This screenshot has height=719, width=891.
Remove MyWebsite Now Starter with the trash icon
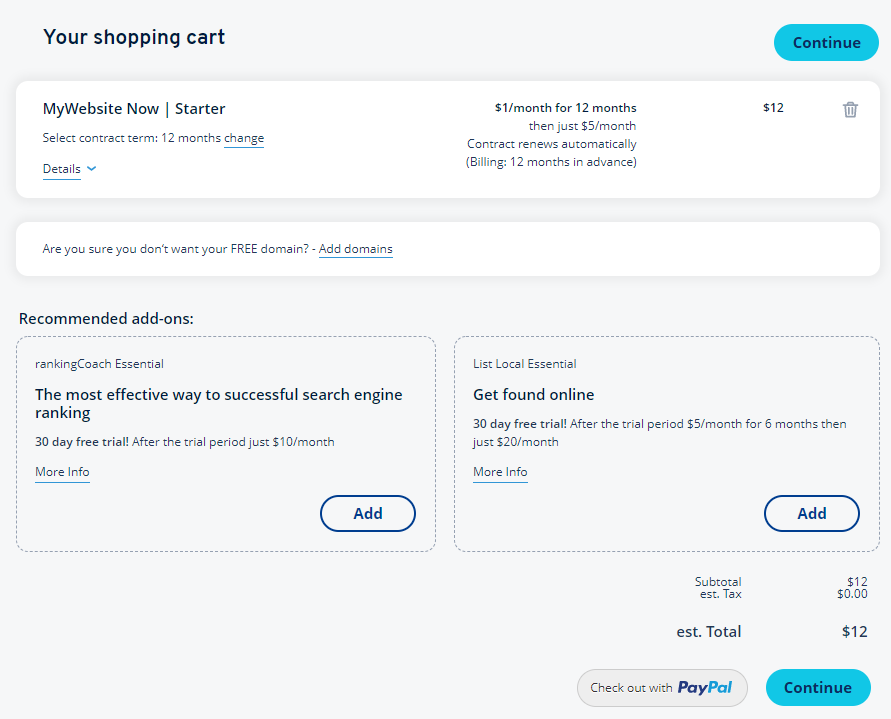[x=850, y=109]
